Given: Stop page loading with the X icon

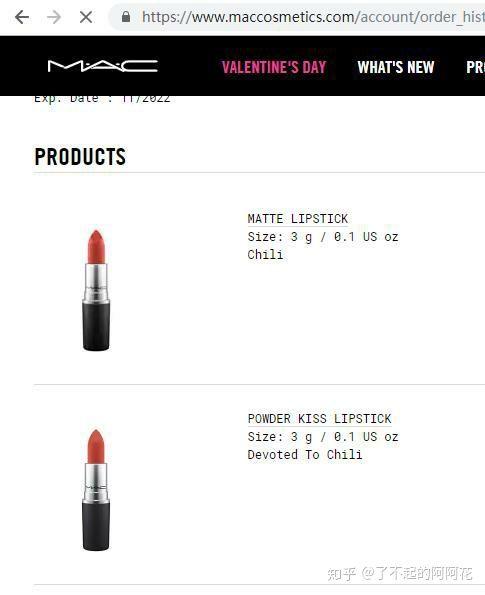Looking at the screenshot, I should 86,17.
